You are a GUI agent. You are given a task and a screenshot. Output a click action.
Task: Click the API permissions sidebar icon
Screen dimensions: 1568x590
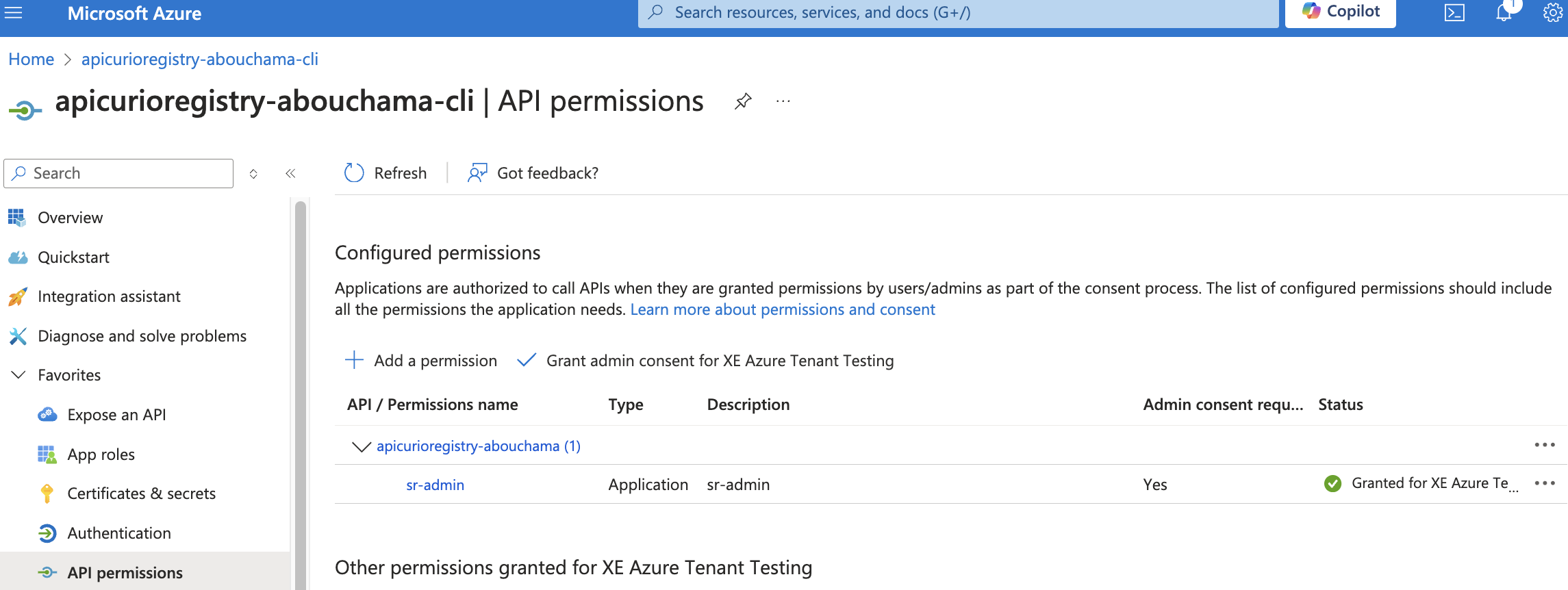click(x=47, y=572)
